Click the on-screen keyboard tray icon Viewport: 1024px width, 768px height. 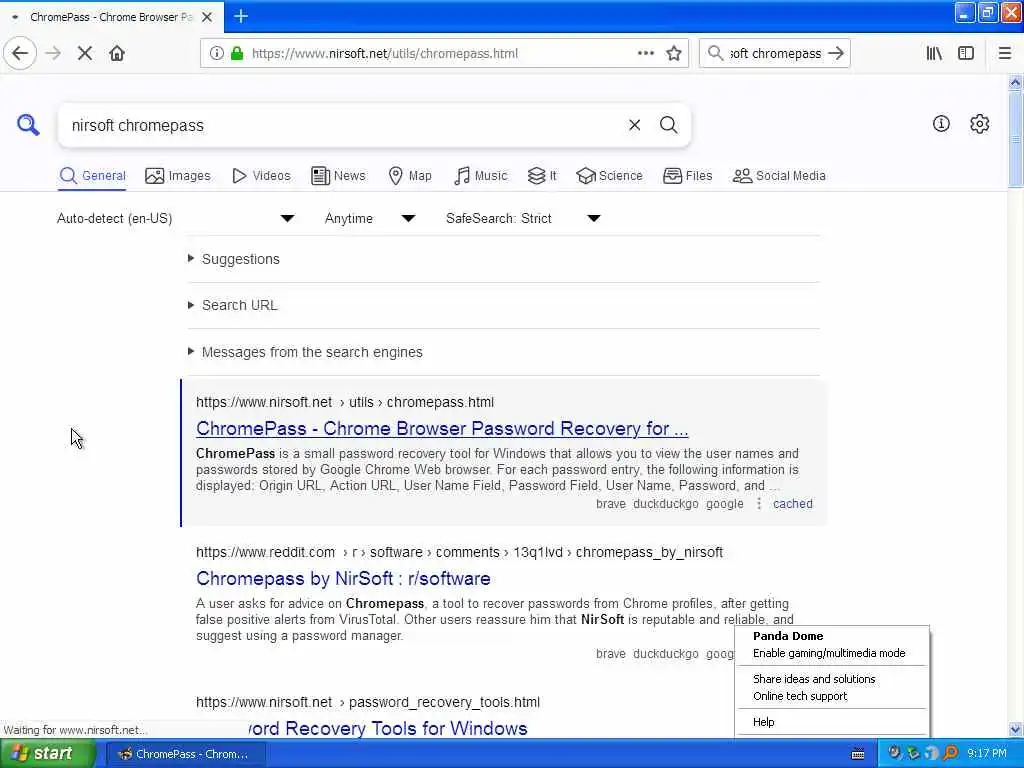pyautogui.click(x=857, y=754)
